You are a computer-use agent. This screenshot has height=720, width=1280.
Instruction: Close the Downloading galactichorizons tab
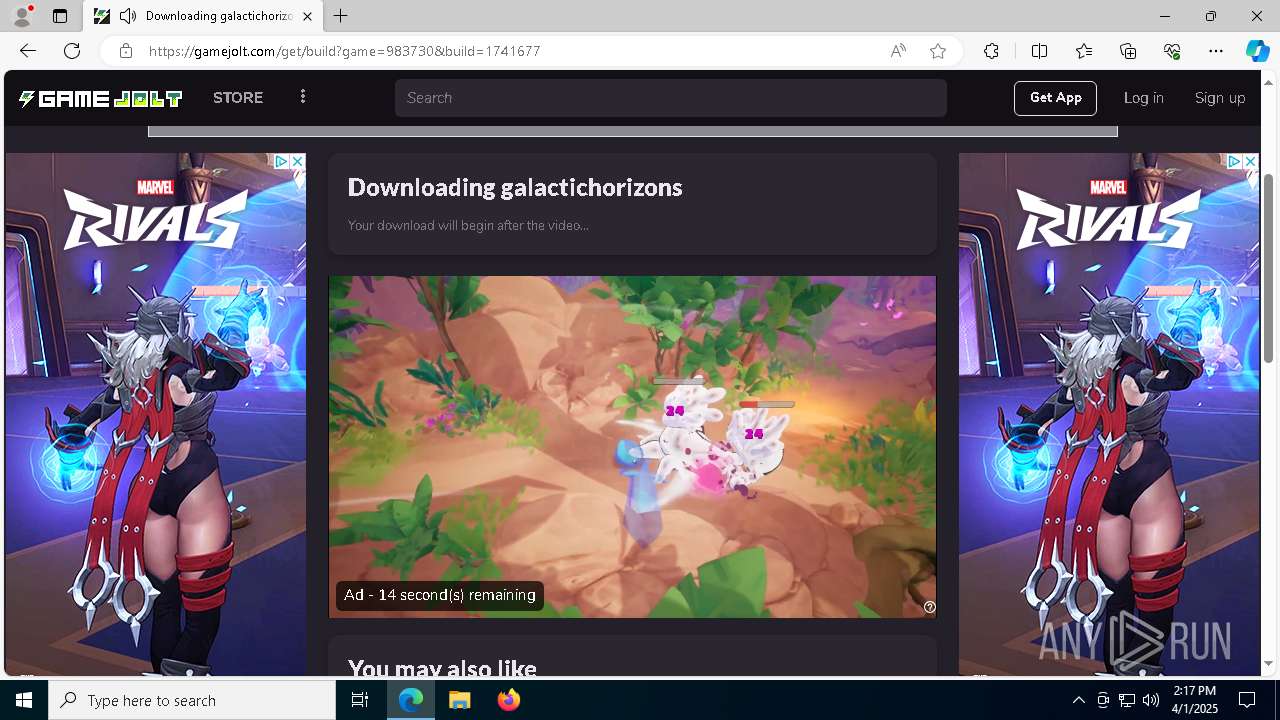(307, 16)
